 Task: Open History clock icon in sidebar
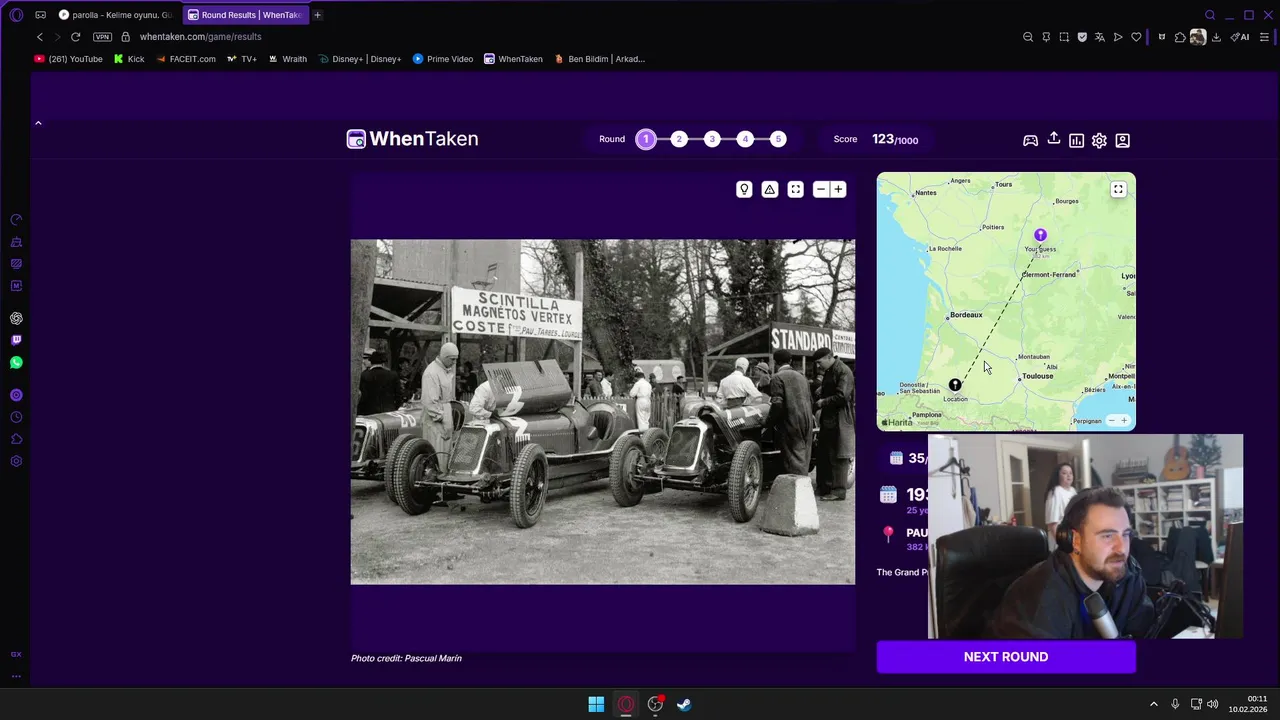[x=16, y=417]
